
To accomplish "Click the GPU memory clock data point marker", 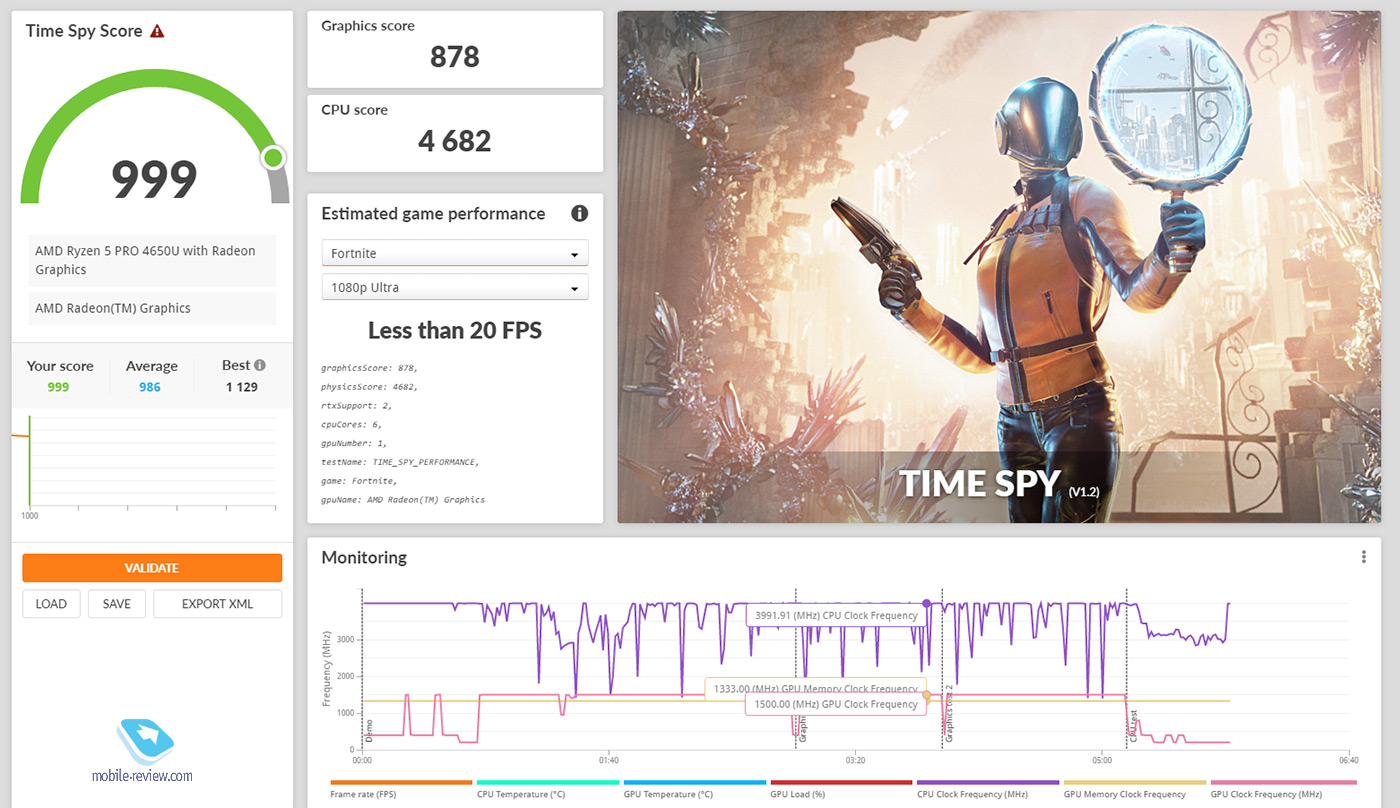I will click(x=926, y=695).
